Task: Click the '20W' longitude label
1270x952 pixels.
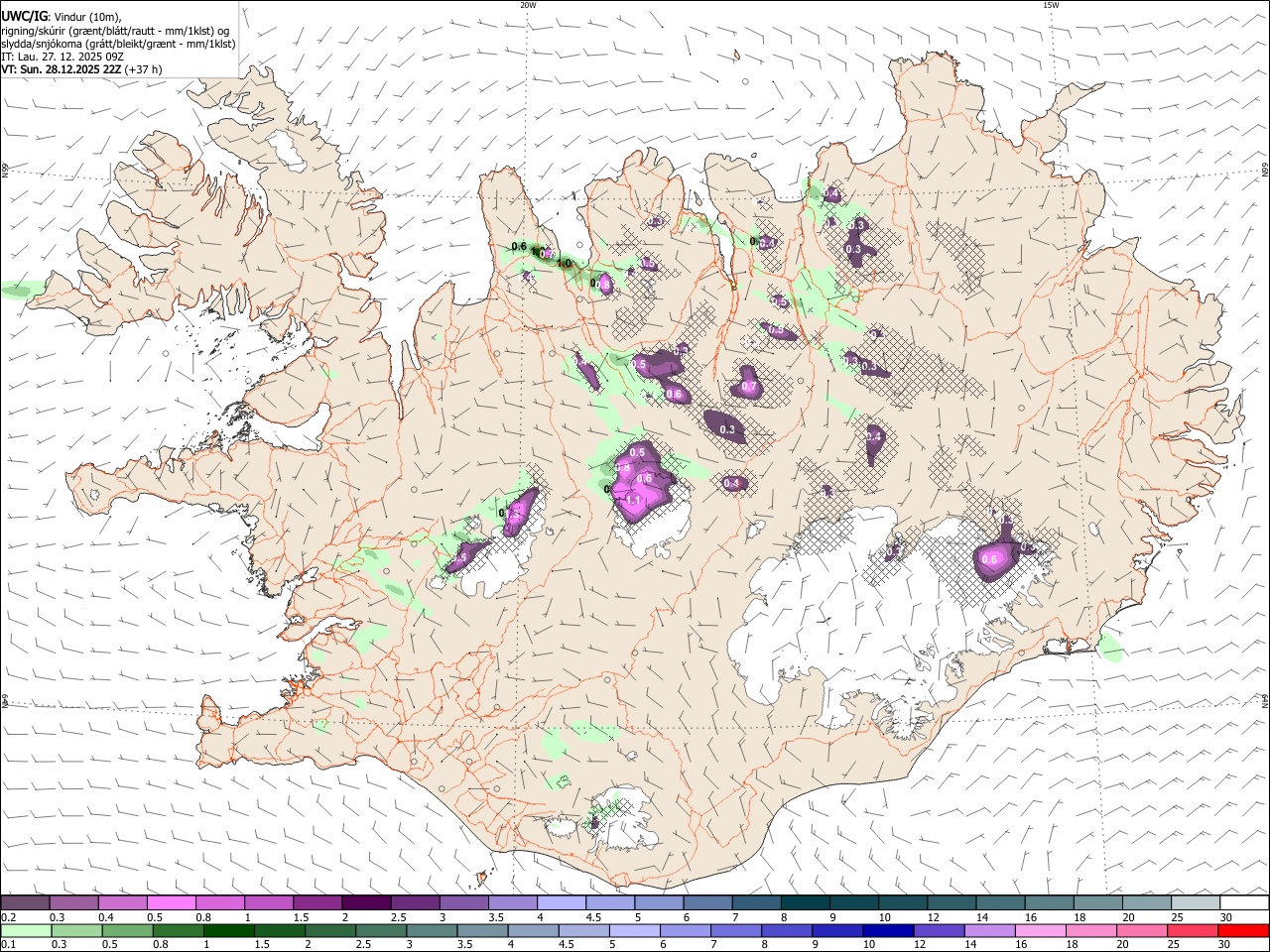Action: tap(528, 5)
